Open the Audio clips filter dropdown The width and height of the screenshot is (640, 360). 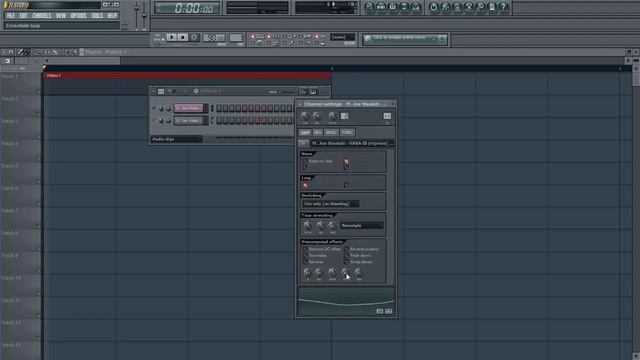176,139
